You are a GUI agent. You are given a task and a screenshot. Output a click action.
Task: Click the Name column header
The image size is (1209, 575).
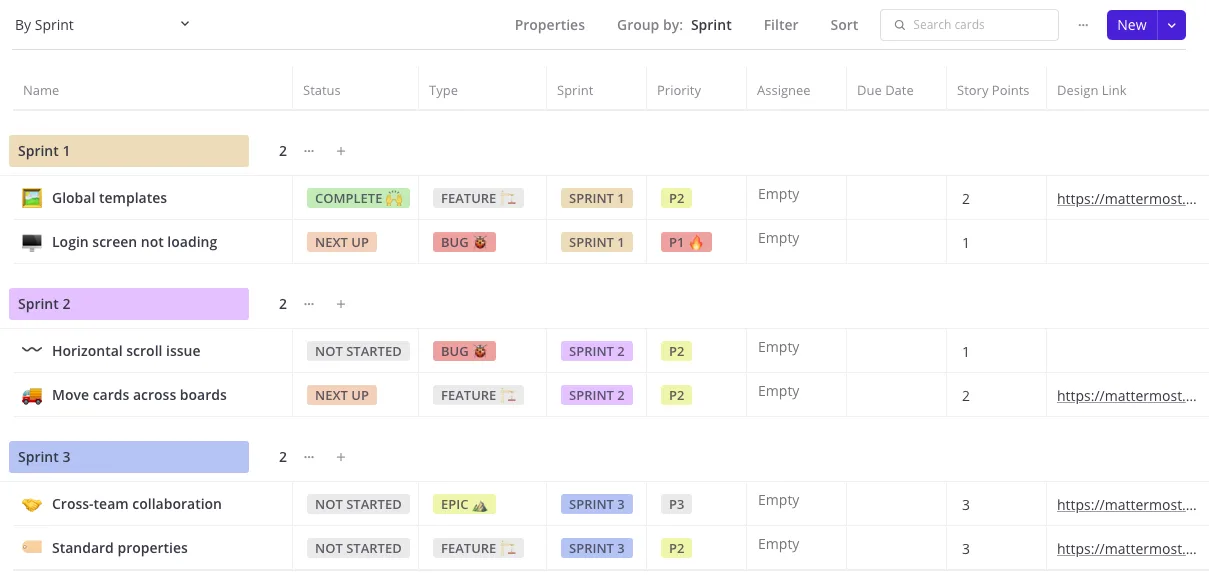pyautogui.click(x=41, y=90)
